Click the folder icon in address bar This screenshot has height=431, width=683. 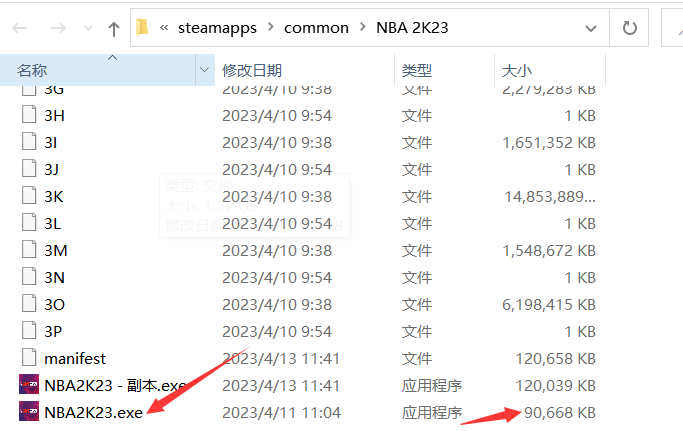coord(142,27)
